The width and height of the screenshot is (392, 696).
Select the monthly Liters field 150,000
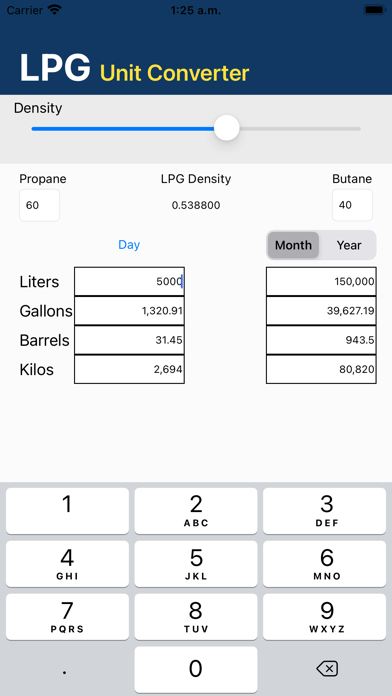[x=321, y=281]
